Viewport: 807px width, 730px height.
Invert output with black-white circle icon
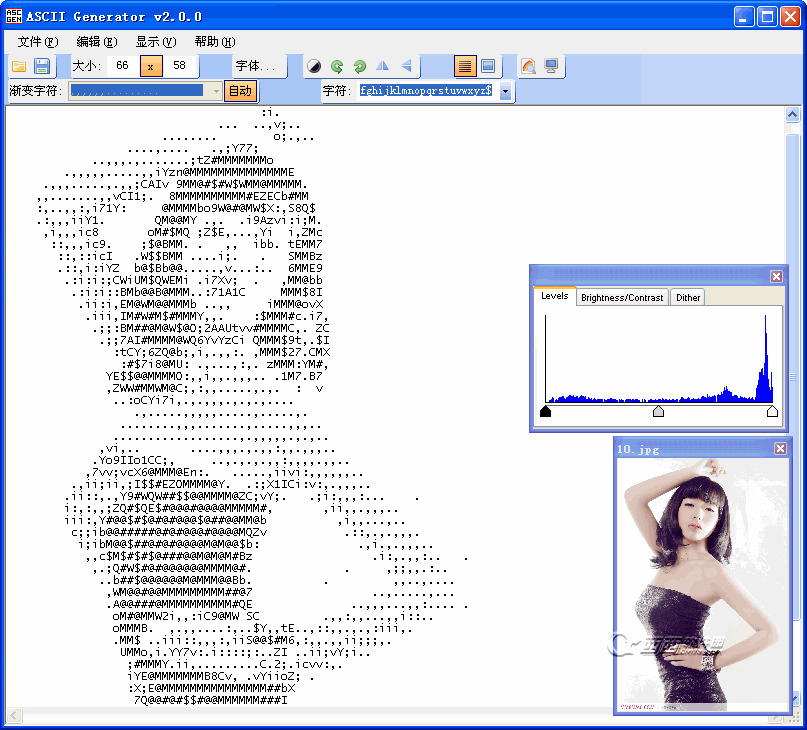coord(314,66)
